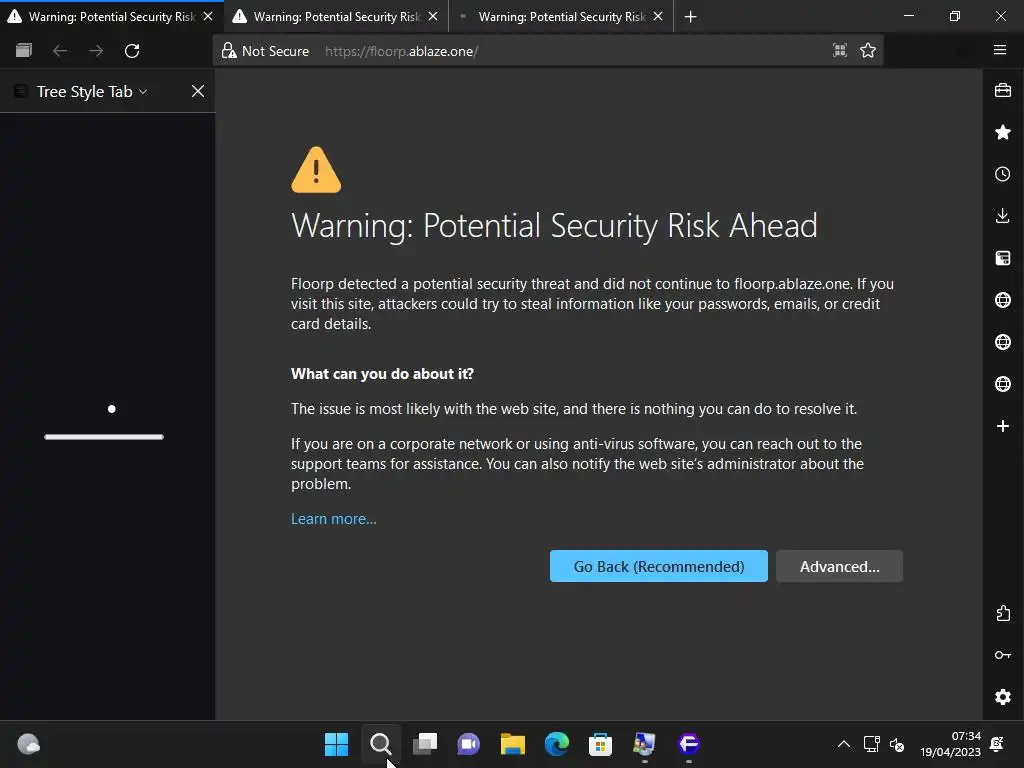Screen dimensions: 1024x768
Task: Click the Control Panel-style taskbar icon
Action: click(644, 744)
